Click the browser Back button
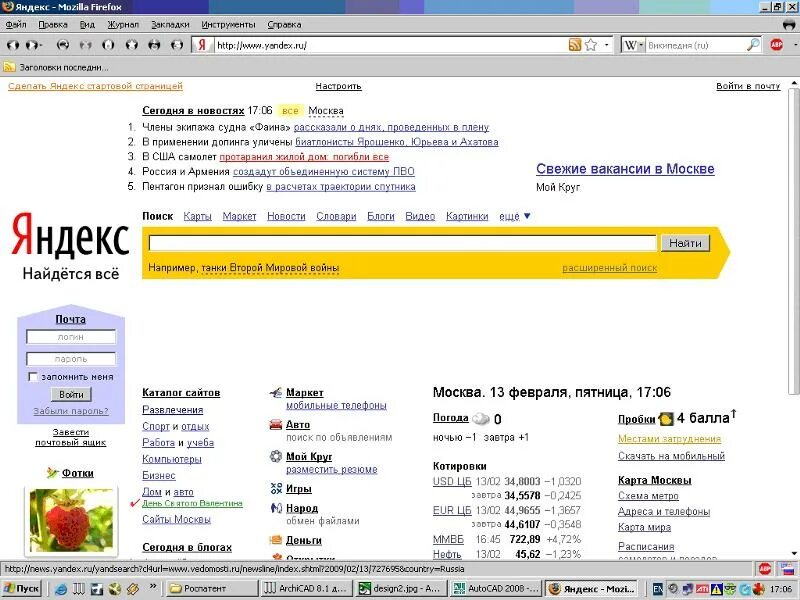800x600 pixels. pyautogui.click(x=13, y=45)
